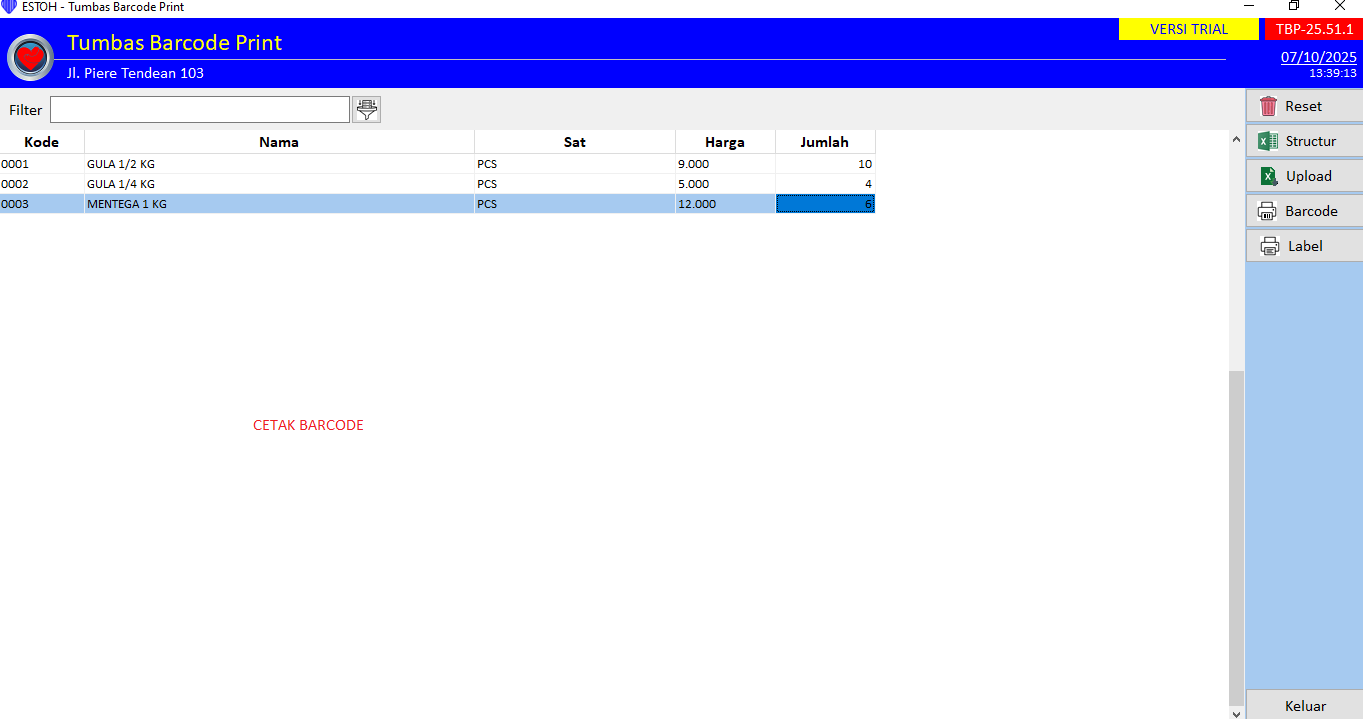
Task: Click the scrollbar up arrow
Action: [1237, 139]
